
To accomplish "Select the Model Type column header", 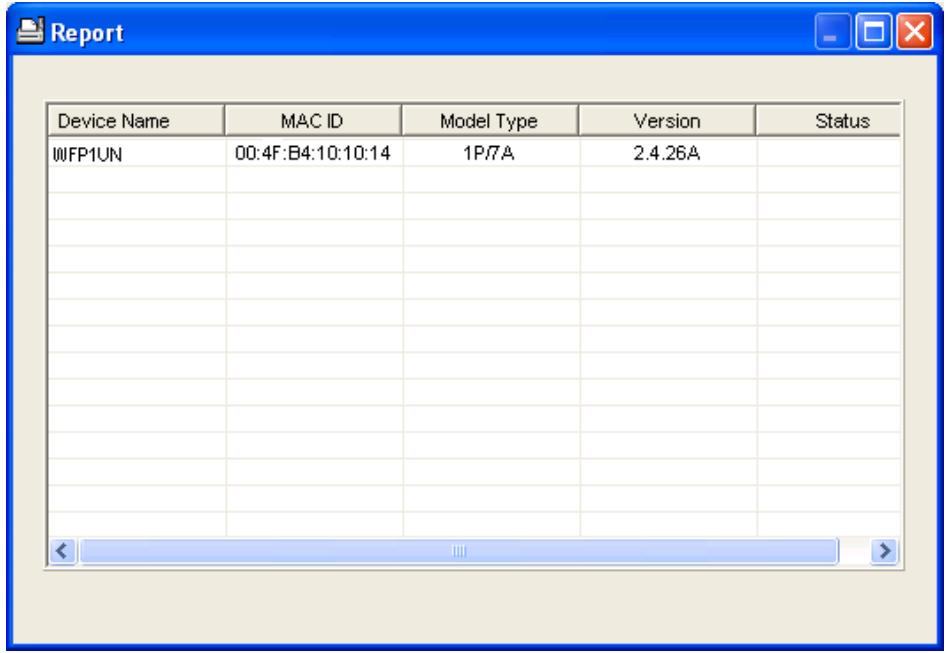I will point(490,121).
